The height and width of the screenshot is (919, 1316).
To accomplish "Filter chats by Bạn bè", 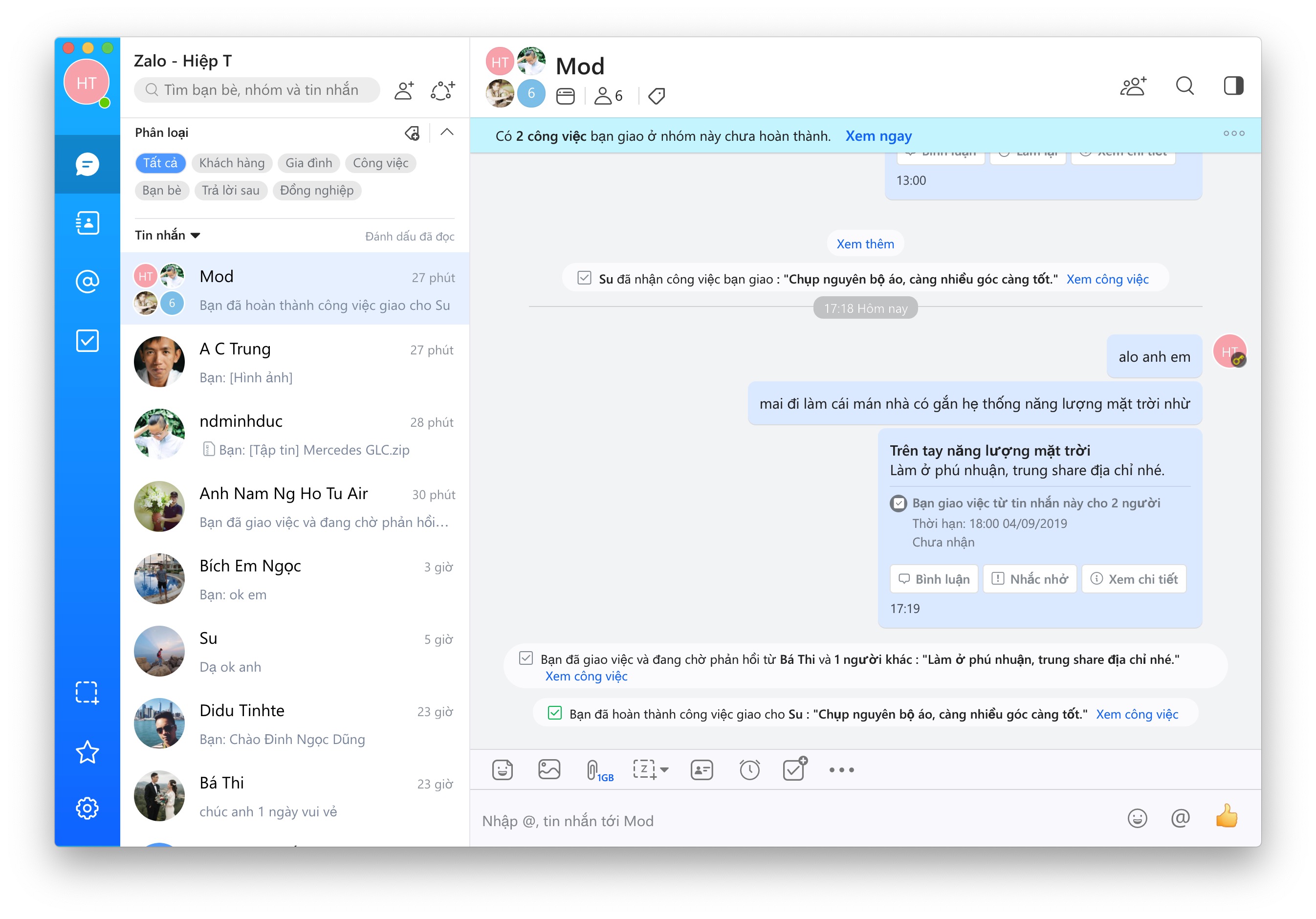I will point(162,190).
